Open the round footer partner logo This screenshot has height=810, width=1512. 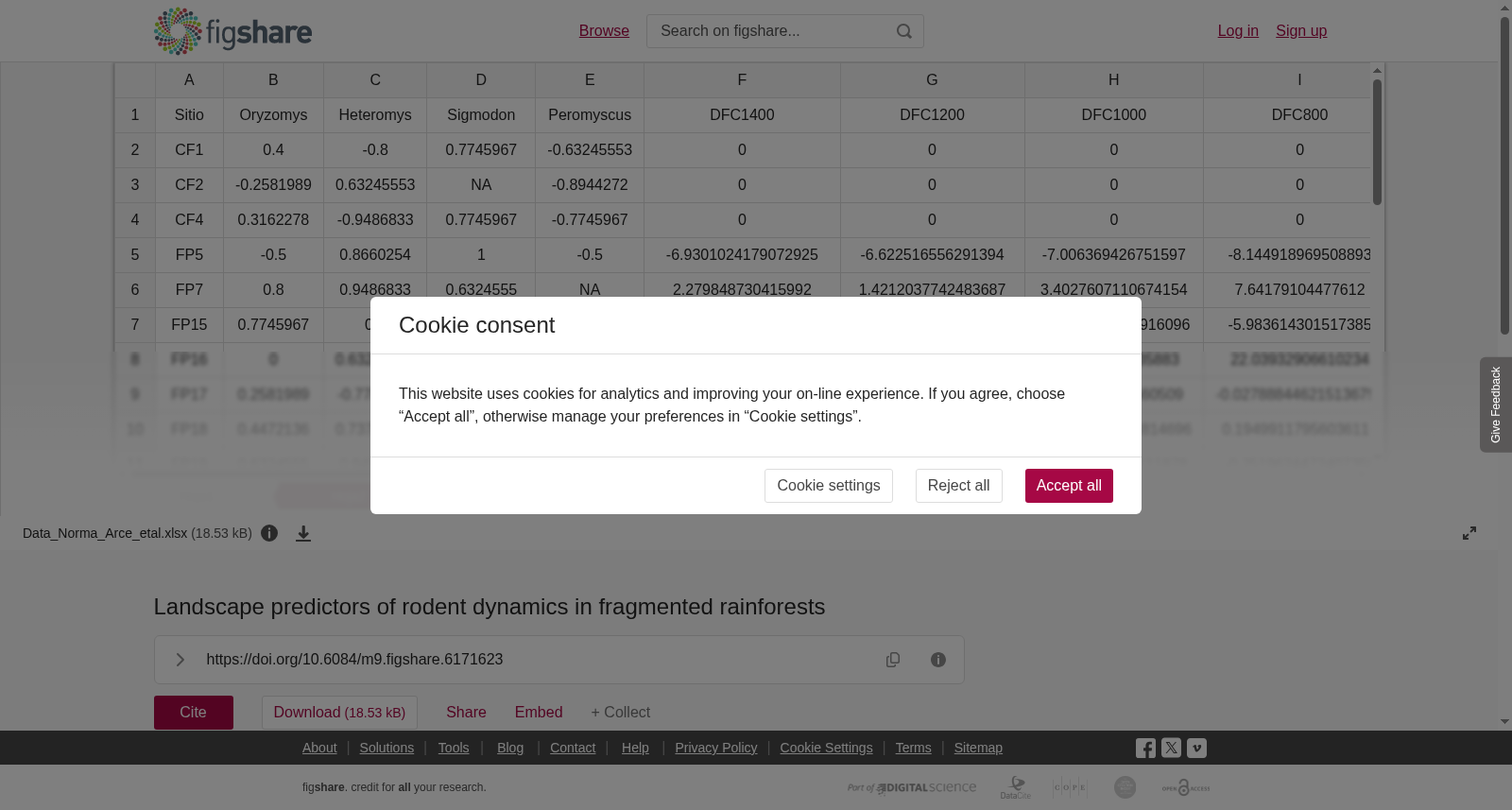coord(1125,787)
